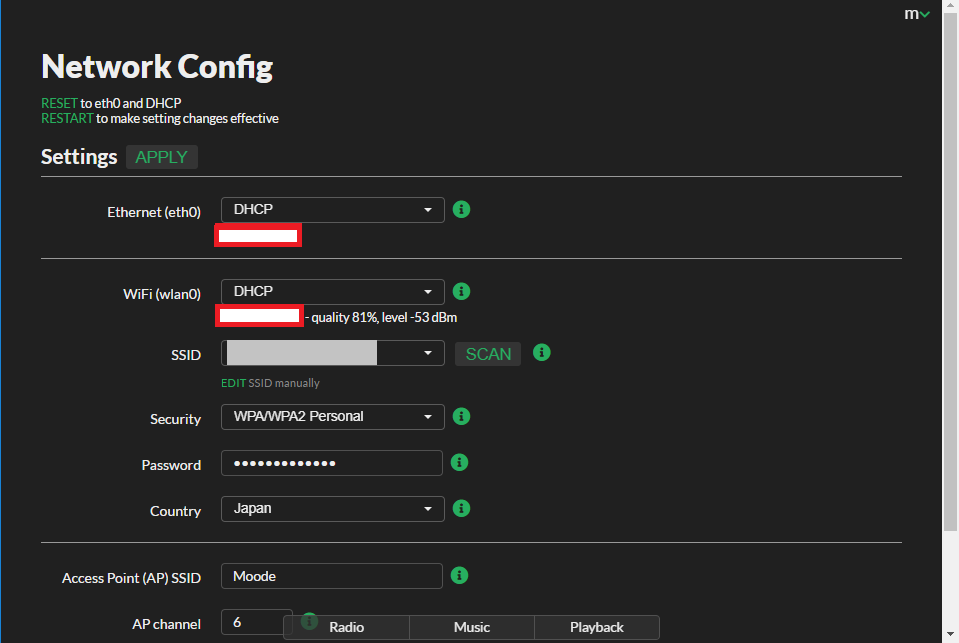This screenshot has height=643, width=959.
Task: Show info icon next to SCAN button
Action: point(542,352)
